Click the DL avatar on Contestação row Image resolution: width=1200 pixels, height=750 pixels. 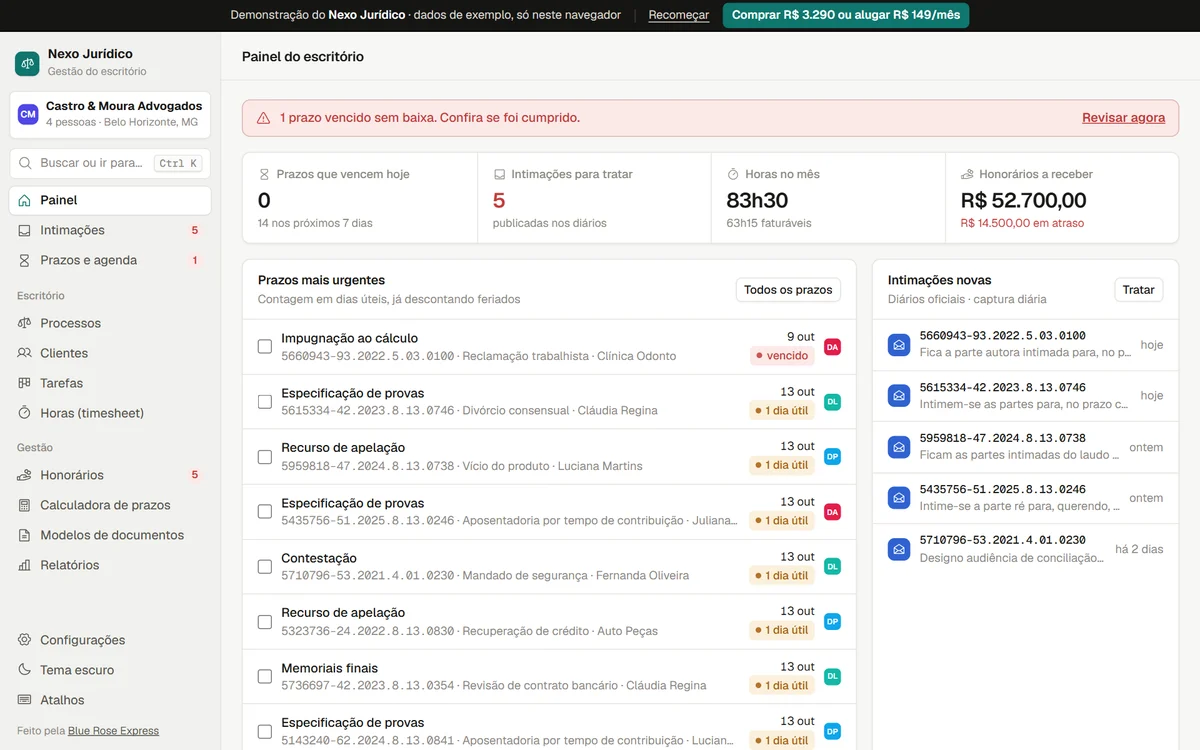tap(832, 566)
